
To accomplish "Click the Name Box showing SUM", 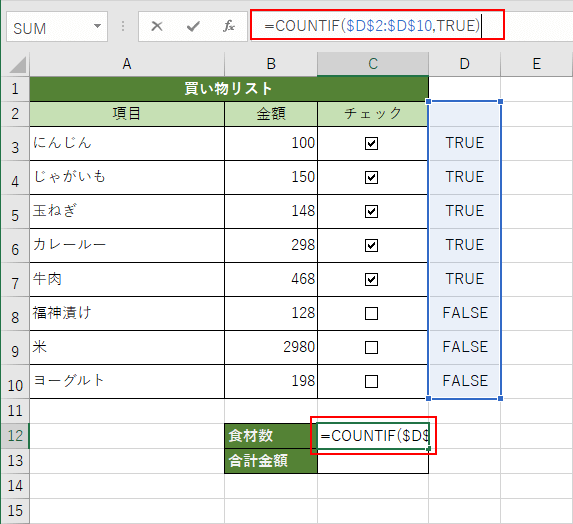I will coord(57,27).
